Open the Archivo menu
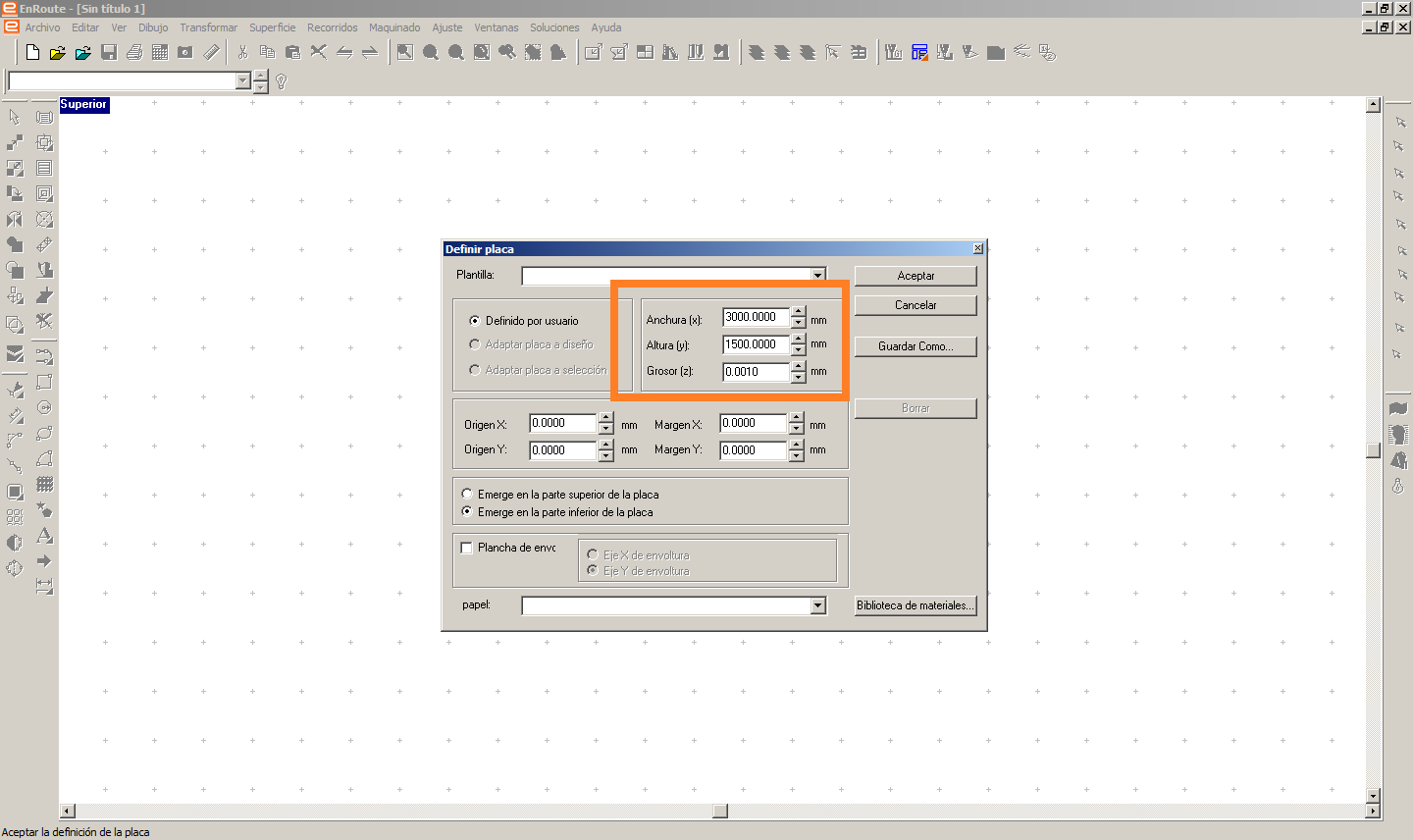 tap(42, 27)
